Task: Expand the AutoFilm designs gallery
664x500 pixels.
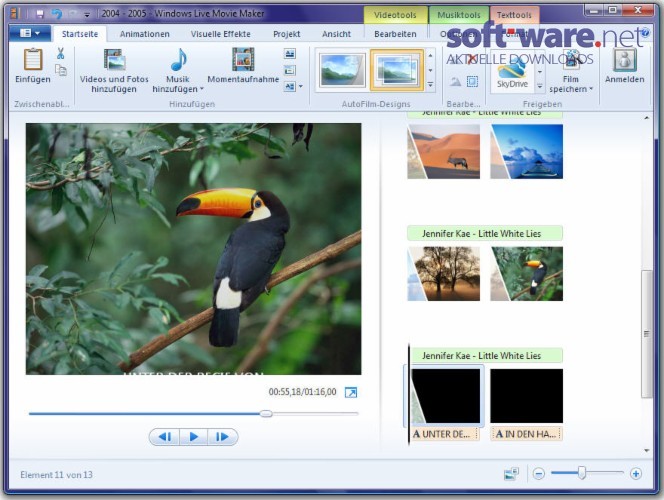Action: pyautogui.click(x=430, y=85)
